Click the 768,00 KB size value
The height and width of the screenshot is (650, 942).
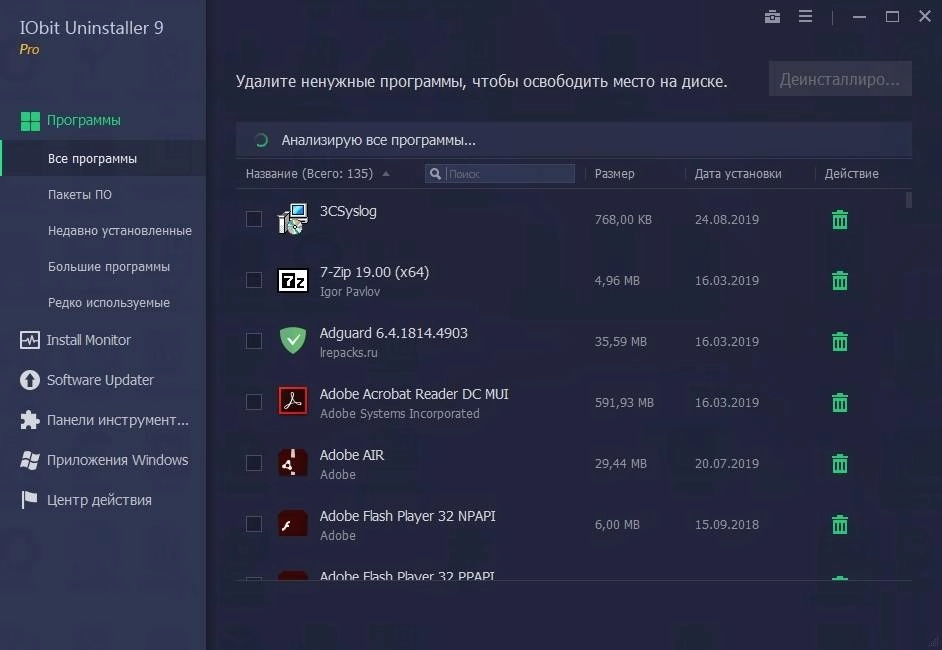623,219
